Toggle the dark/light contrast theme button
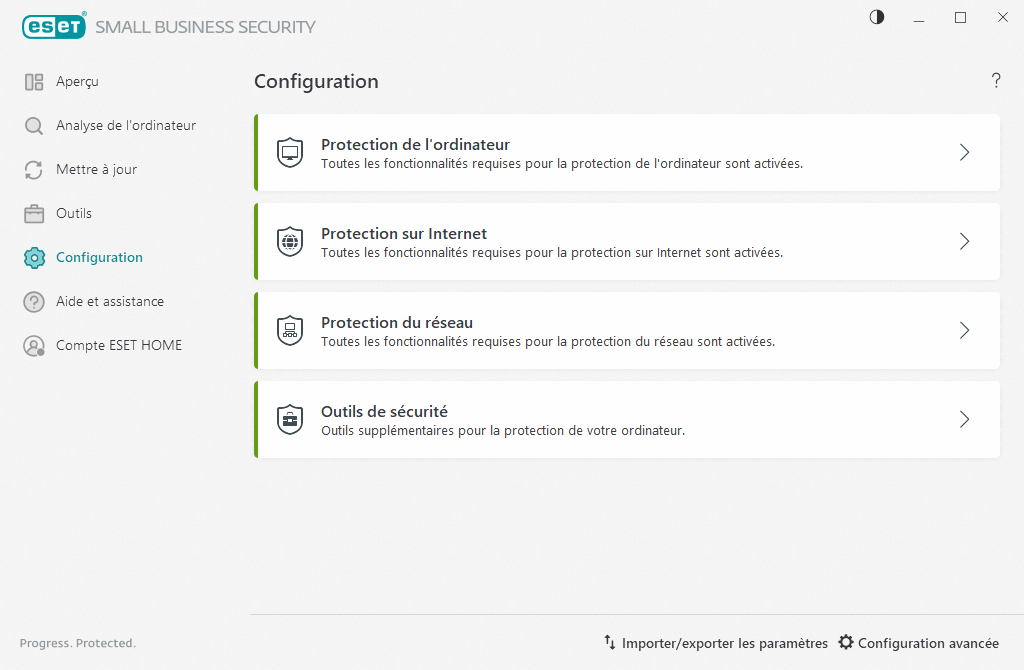 point(877,17)
